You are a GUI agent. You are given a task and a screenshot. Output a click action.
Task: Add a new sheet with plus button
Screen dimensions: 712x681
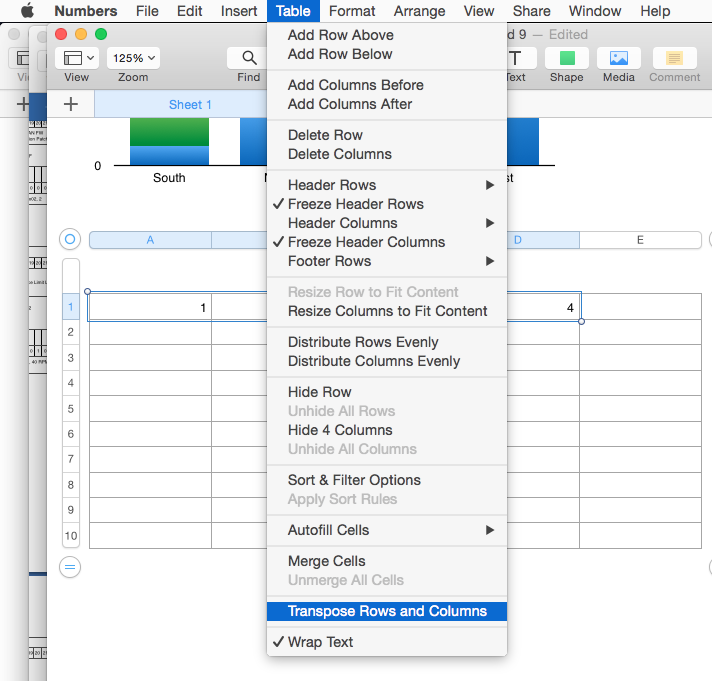[70, 104]
